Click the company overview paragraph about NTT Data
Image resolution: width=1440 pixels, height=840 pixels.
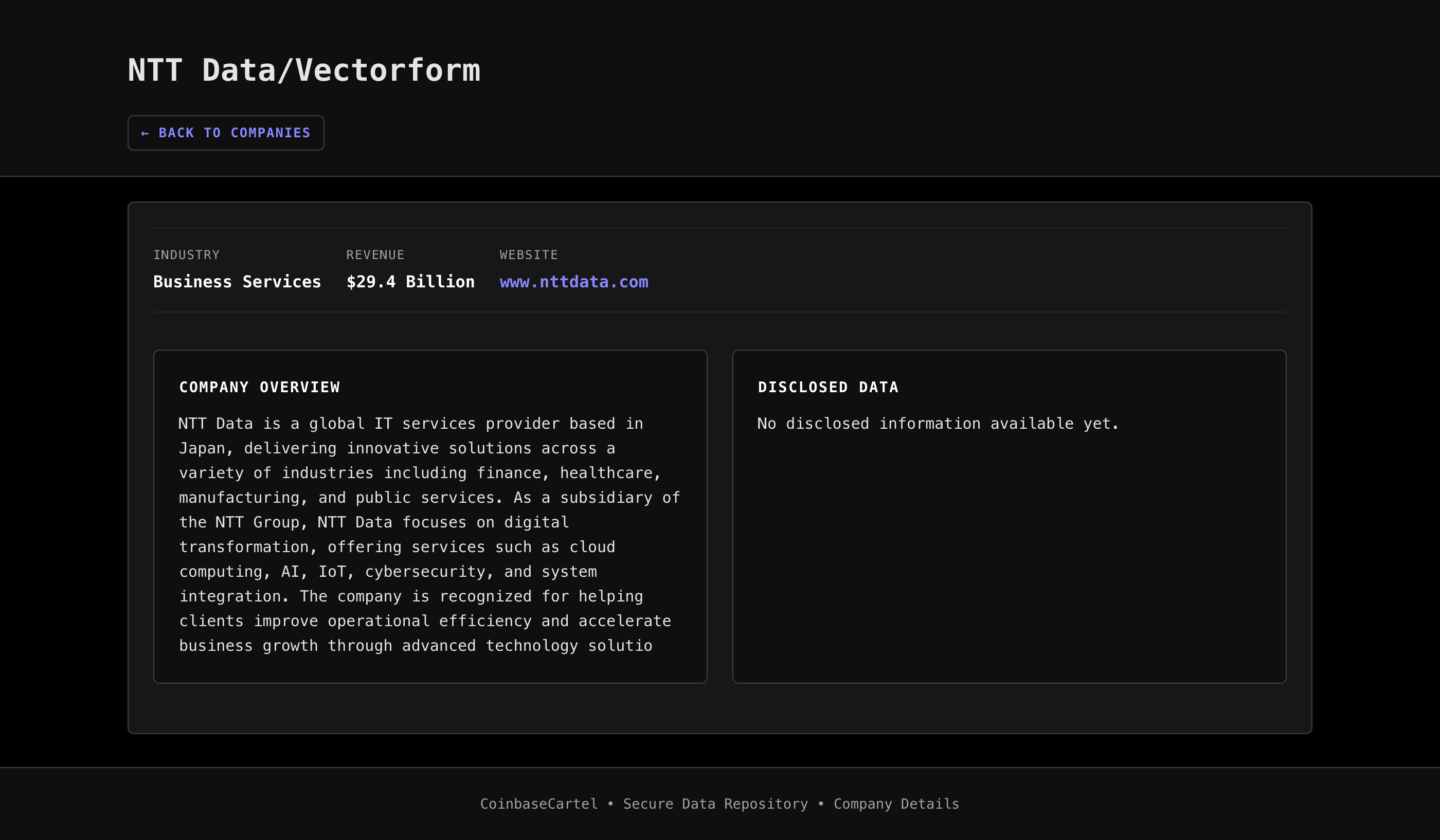pyautogui.click(x=430, y=535)
